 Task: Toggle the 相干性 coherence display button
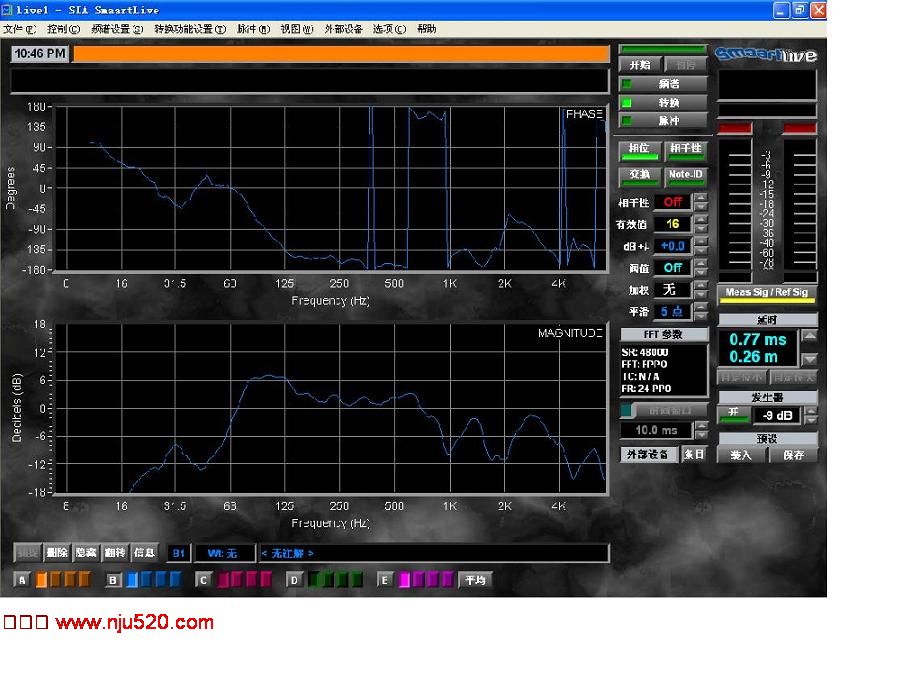pos(685,151)
